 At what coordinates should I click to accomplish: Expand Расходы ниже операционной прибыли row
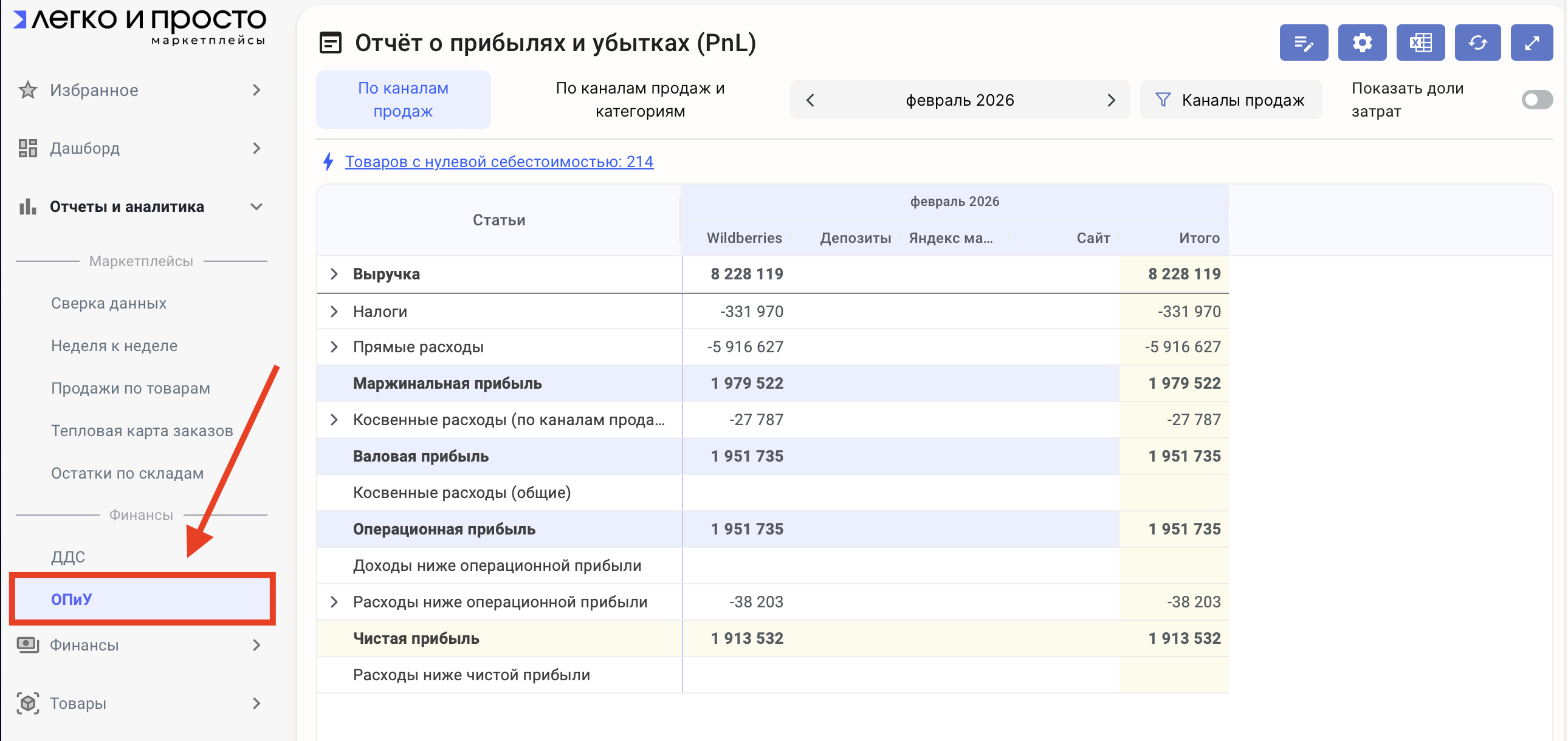[334, 602]
